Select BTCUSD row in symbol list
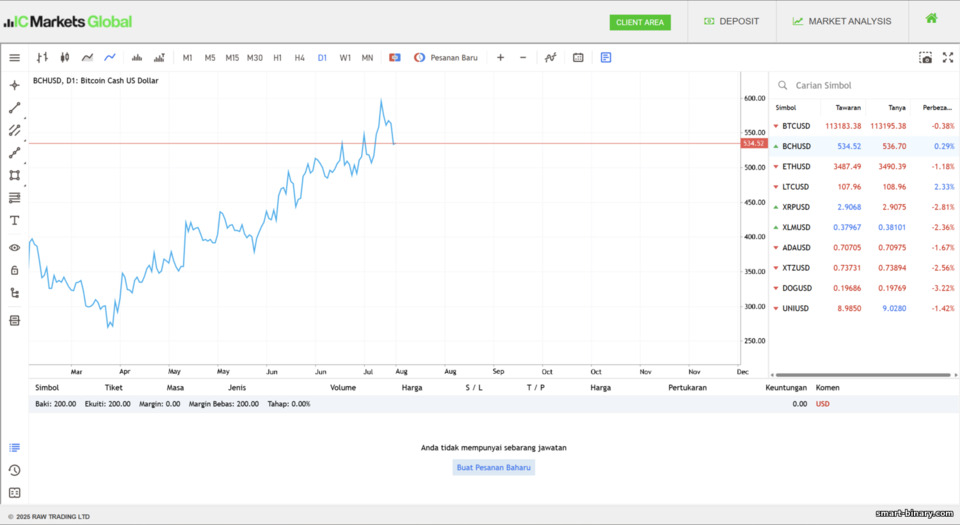 pos(863,126)
